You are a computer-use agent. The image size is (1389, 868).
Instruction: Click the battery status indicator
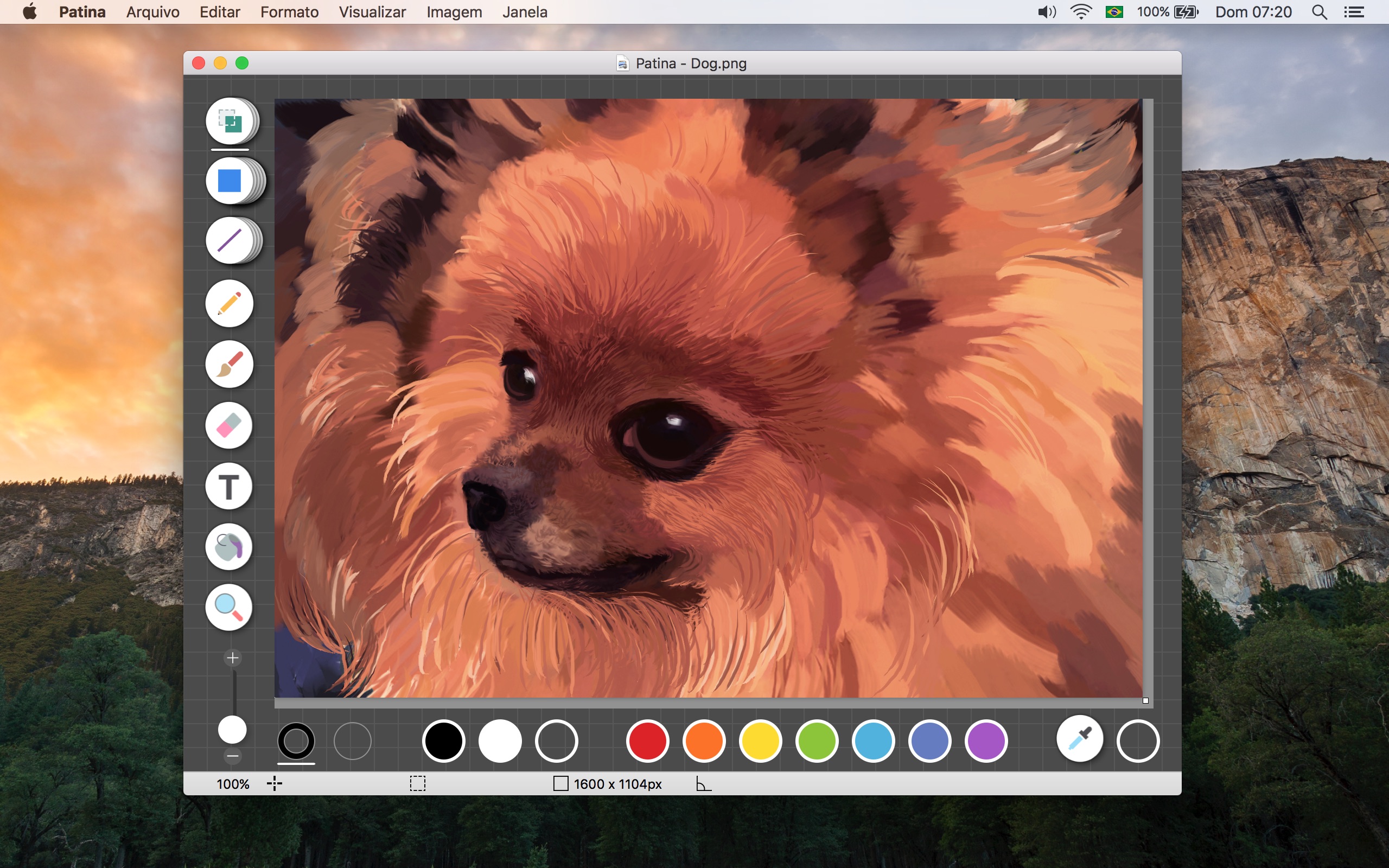(x=1168, y=11)
